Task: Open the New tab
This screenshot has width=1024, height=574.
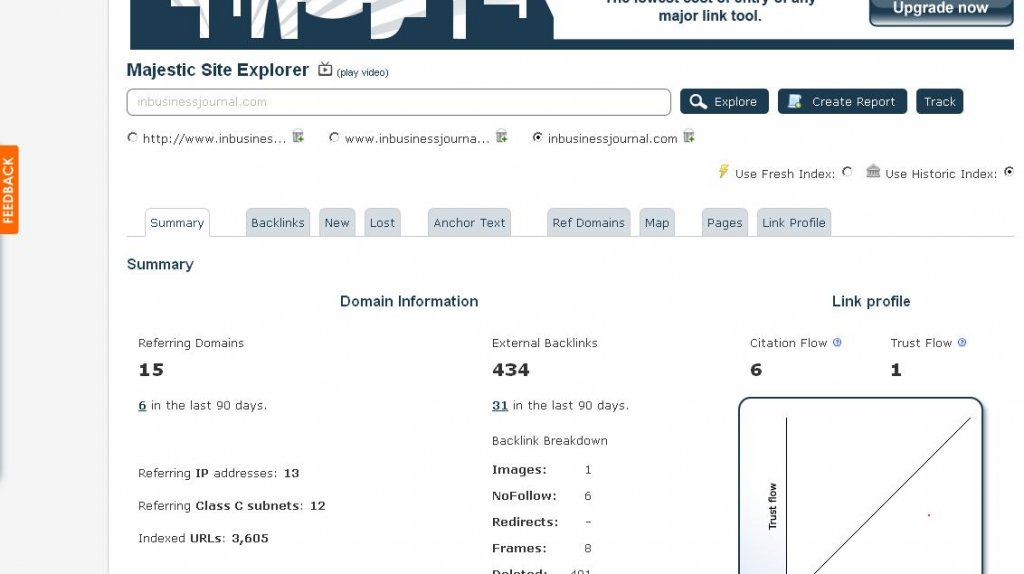Action: [337, 223]
